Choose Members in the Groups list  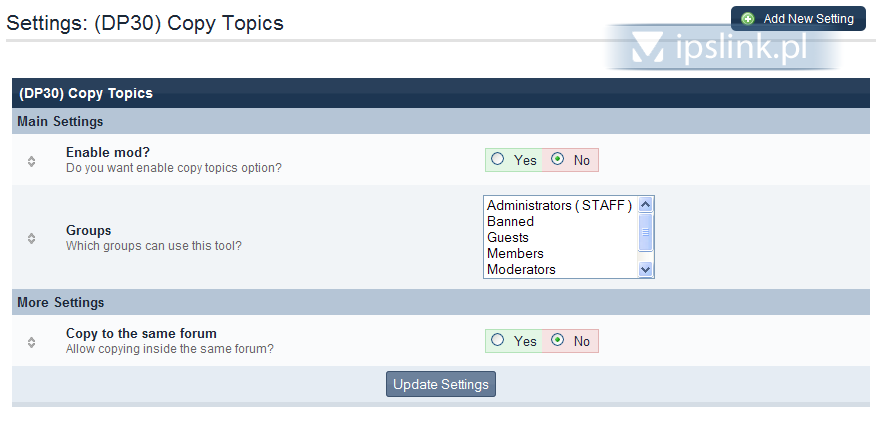pos(515,253)
